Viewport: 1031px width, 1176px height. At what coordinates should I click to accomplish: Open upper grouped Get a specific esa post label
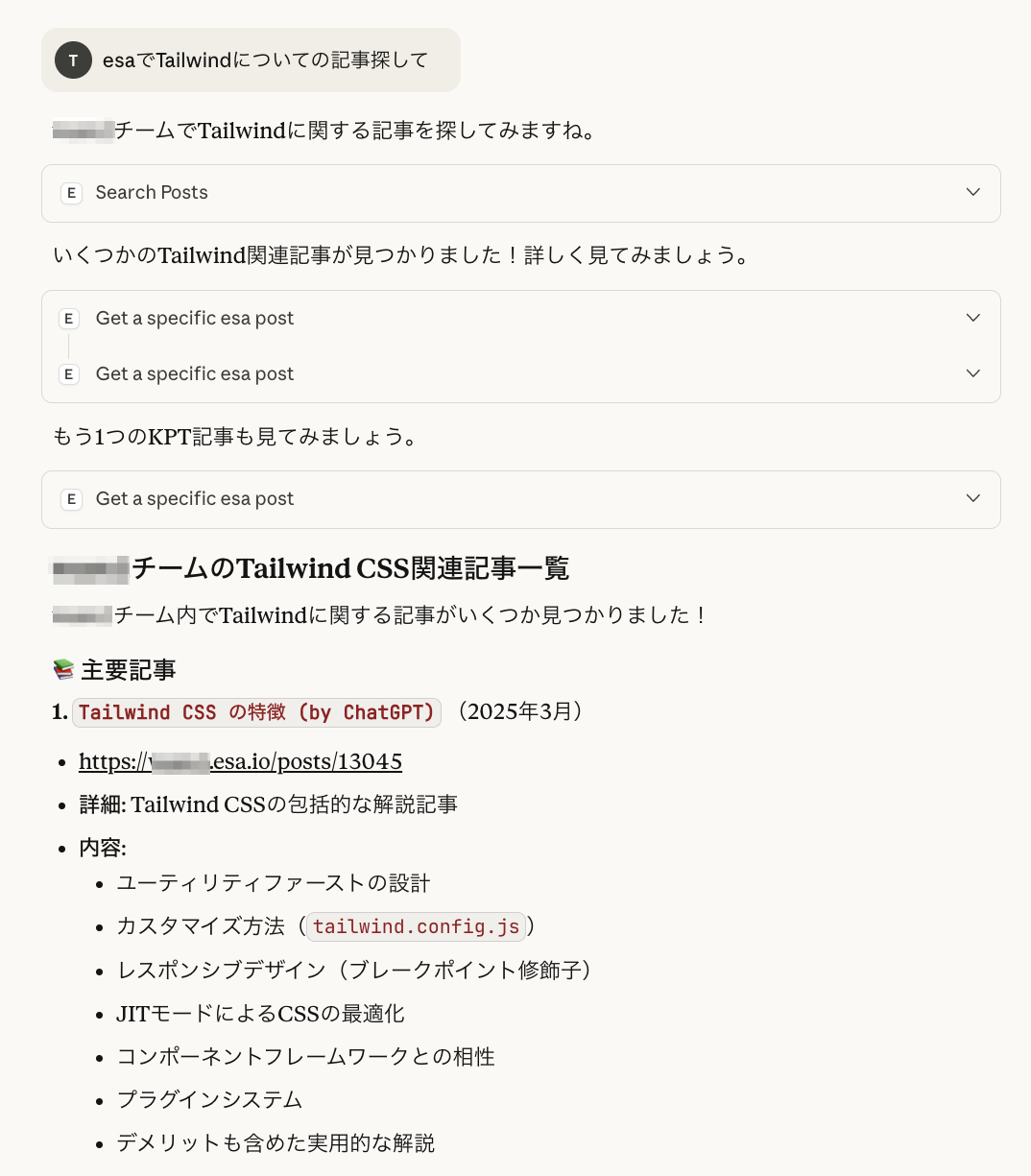point(195,318)
